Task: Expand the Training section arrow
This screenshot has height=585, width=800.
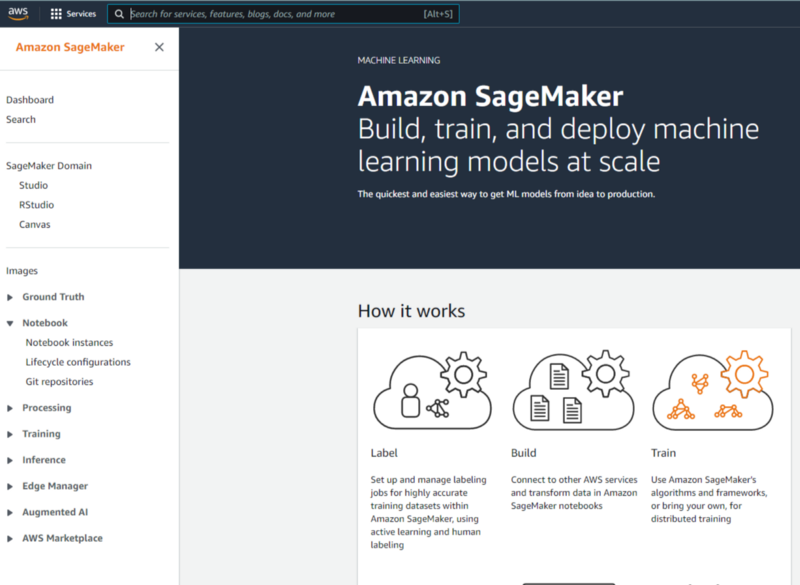Action: pos(10,434)
